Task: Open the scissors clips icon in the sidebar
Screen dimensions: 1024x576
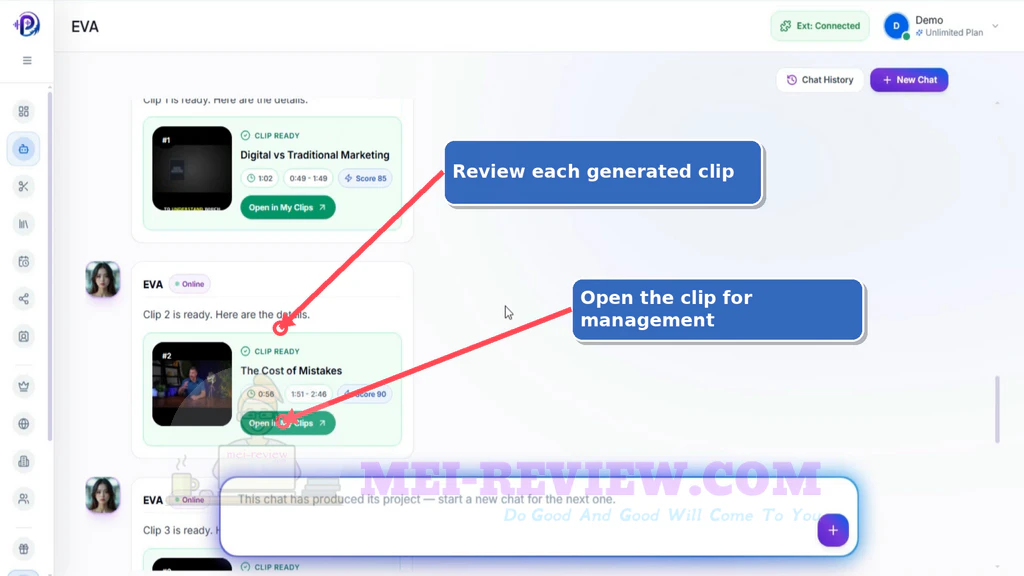Action: [x=24, y=187]
